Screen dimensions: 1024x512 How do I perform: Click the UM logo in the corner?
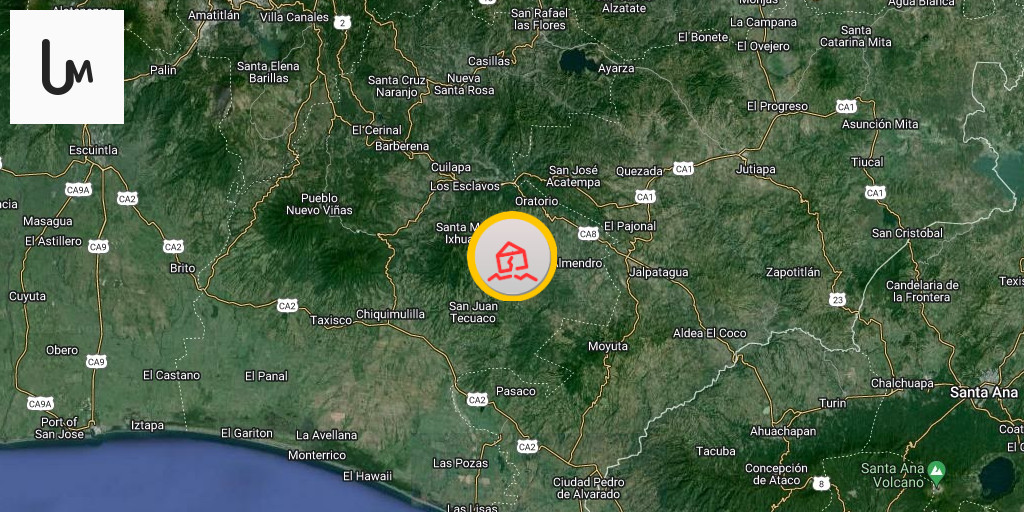click(x=67, y=67)
